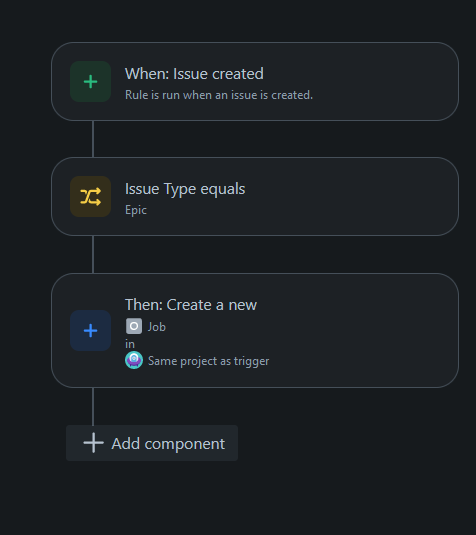The height and width of the screenshot is (535, 476).
Task: Click the grey Job issue type icon
Action: 134,326
